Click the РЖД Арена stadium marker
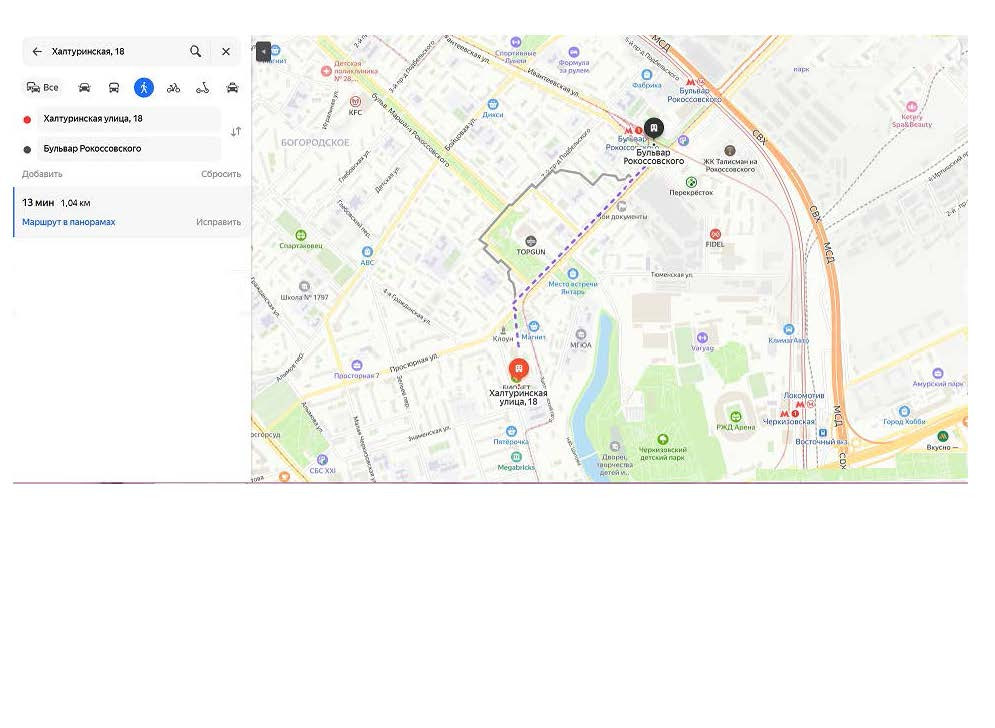Image resolution: width=995 pixels, height=728 pixels. point(735,417)
